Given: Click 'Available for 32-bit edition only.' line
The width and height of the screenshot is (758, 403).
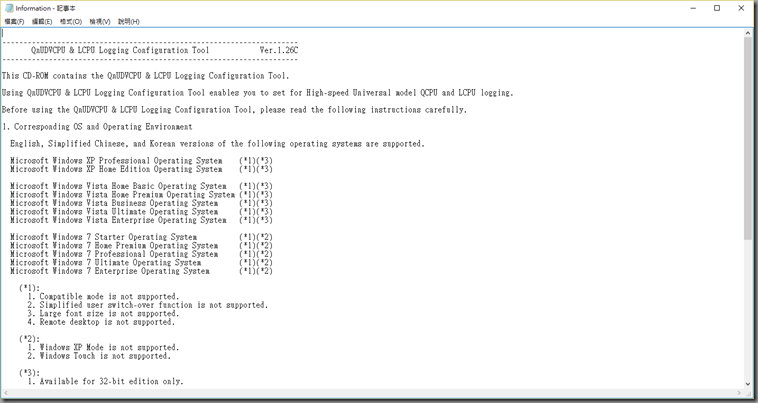Looking at the screenshot, I should click(105, 381).
